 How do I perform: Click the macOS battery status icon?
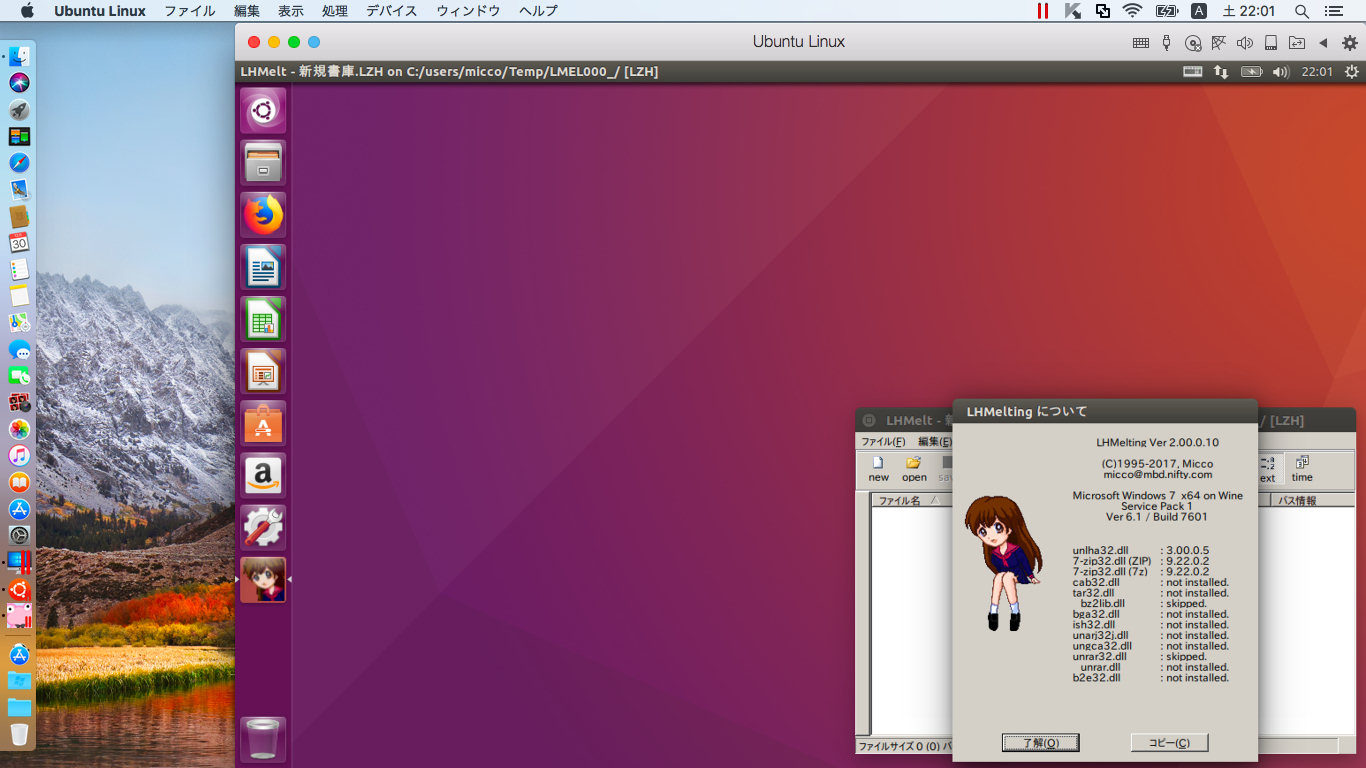pos(1166,11)
